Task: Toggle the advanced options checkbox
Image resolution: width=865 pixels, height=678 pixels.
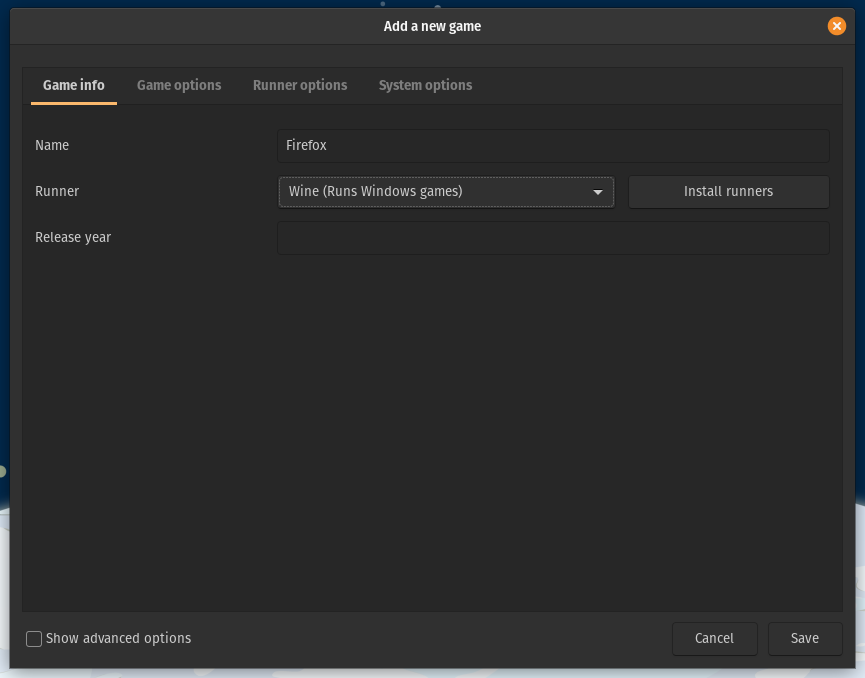Action: click(x=34, y=638)
